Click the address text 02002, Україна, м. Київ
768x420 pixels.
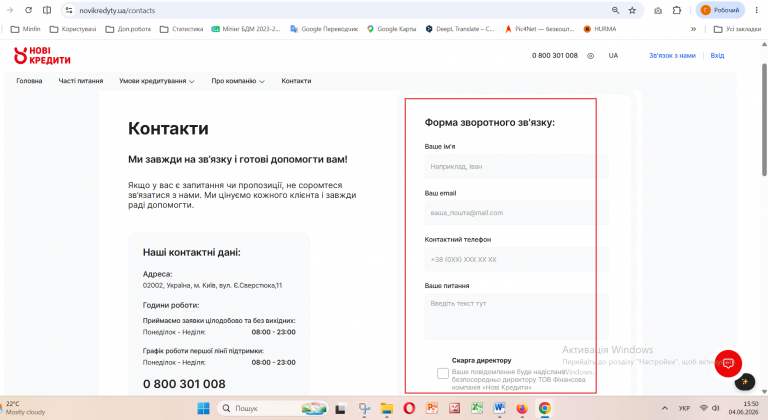[x=213, y=285]
